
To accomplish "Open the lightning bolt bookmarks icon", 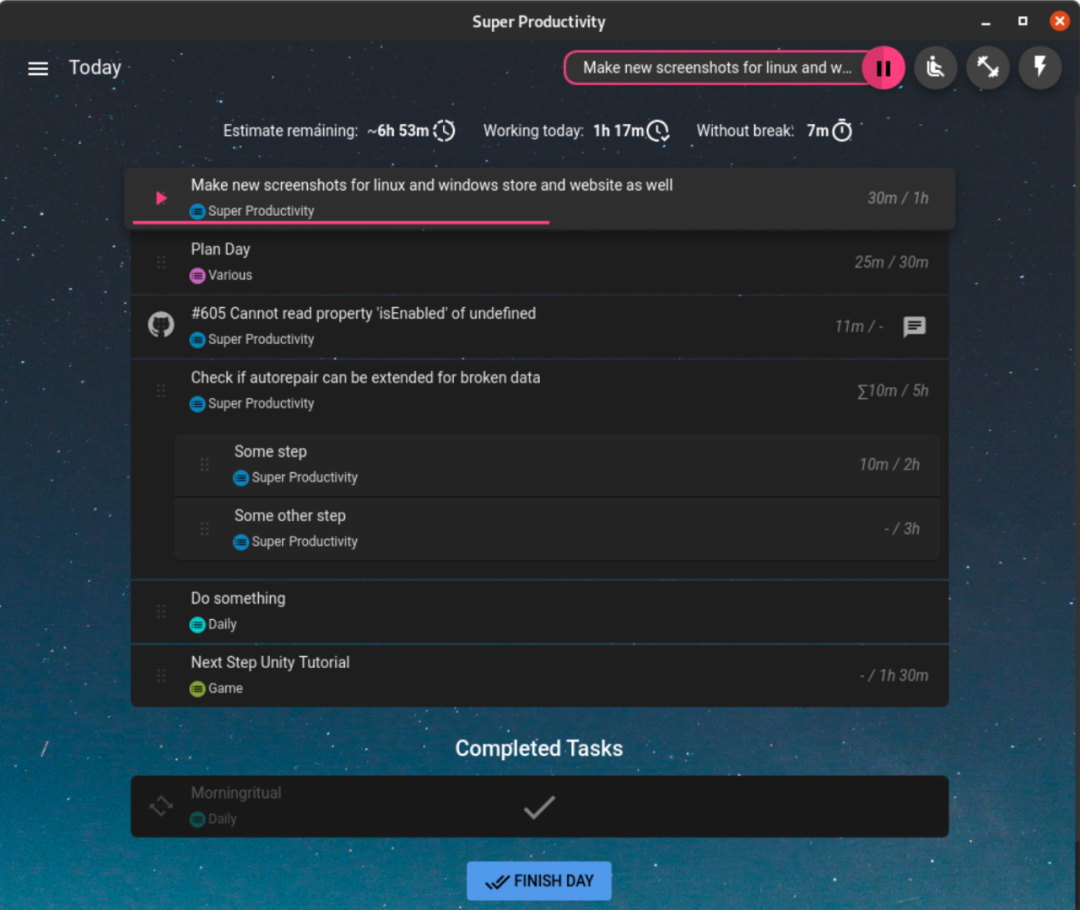I will point(1040,68).
